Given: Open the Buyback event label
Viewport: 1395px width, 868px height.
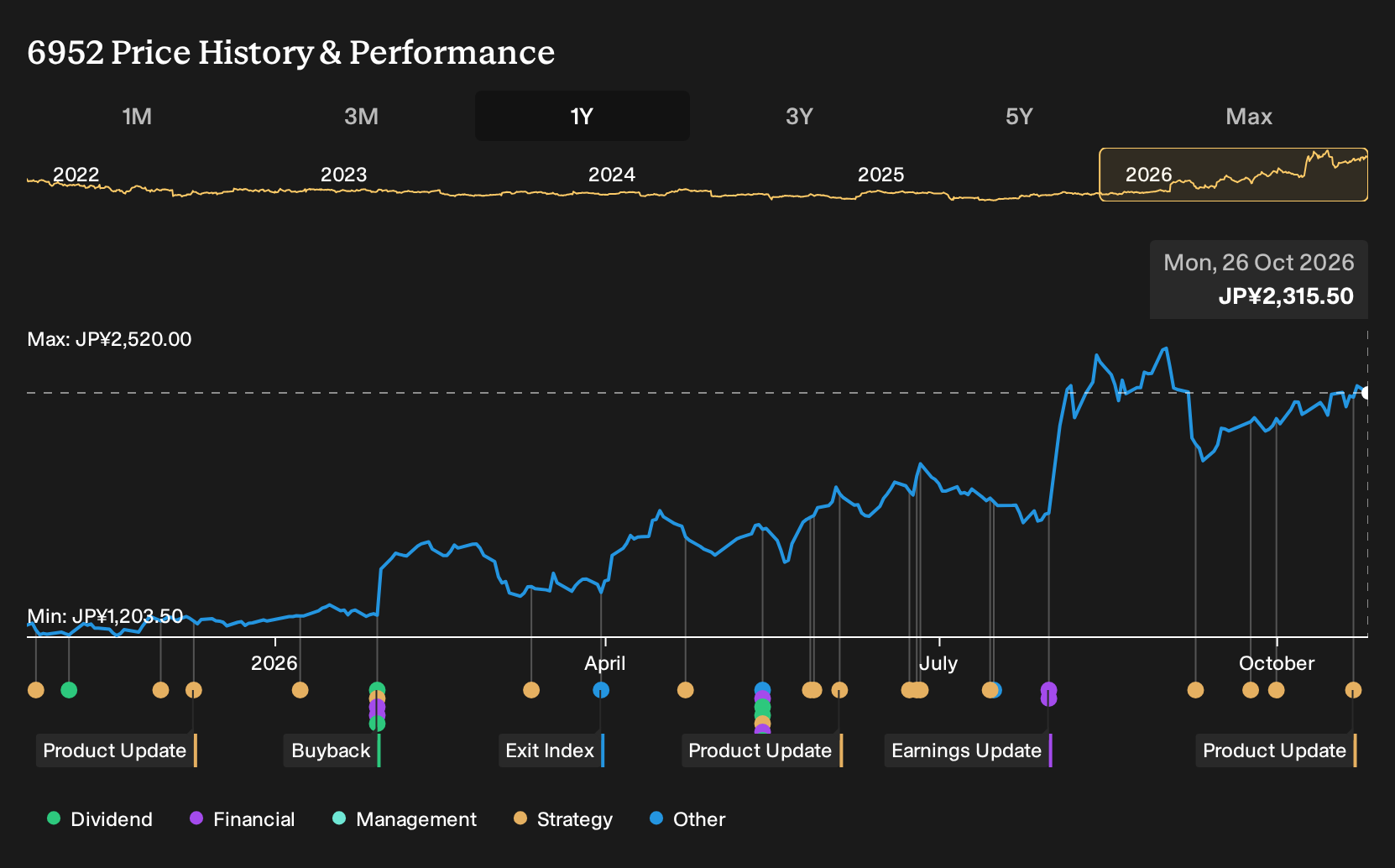Looking at the screenshot, I should [x=332, y=750].
